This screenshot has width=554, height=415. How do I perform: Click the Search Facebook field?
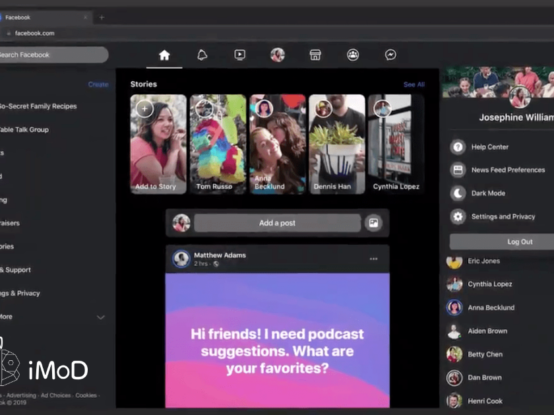point(53,55)
